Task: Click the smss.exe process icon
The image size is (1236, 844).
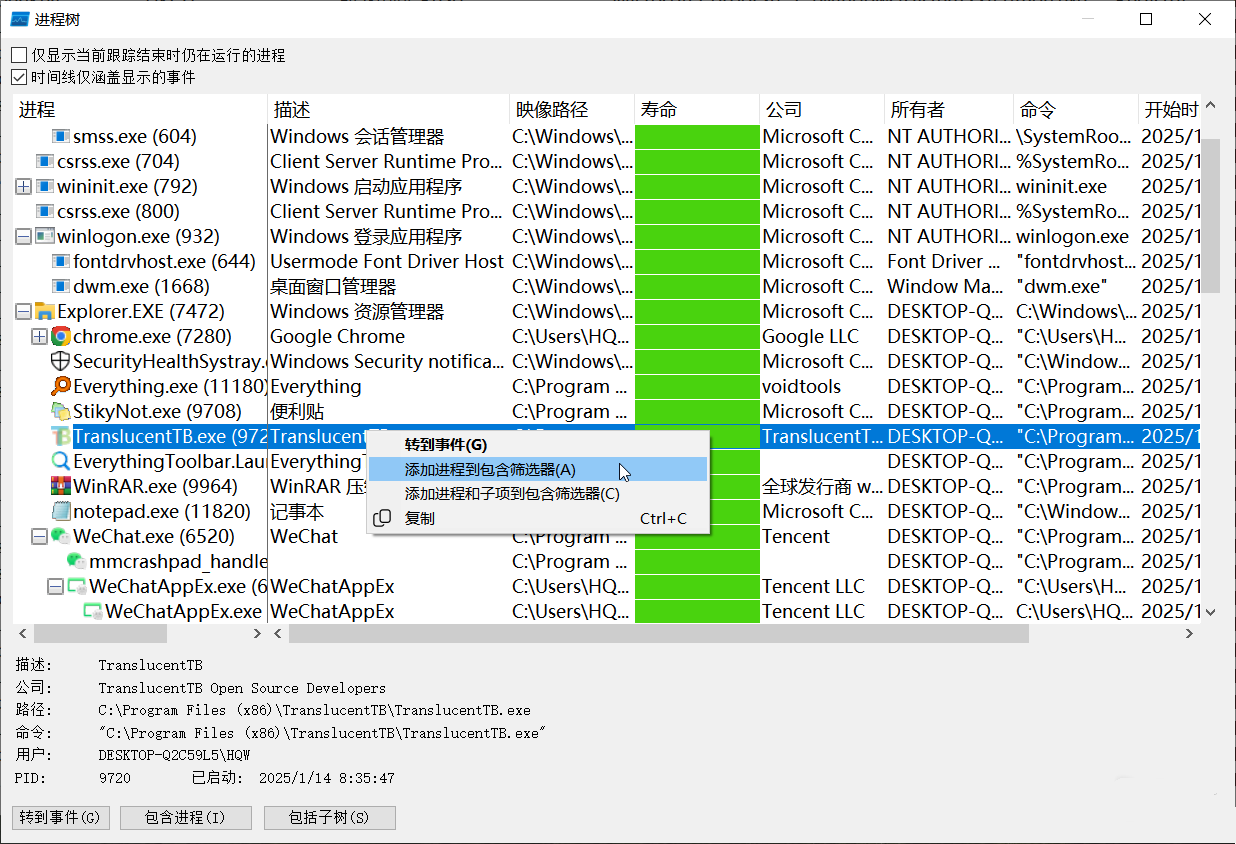Action: (60, 136)
